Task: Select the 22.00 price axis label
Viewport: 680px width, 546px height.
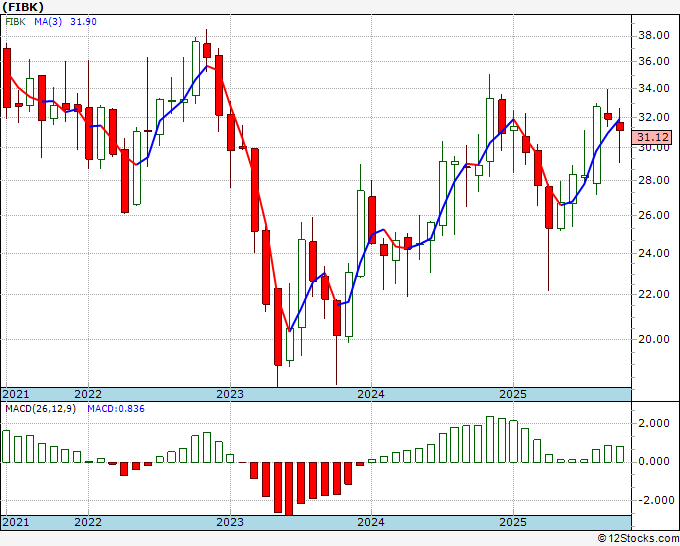Action: 654,294
